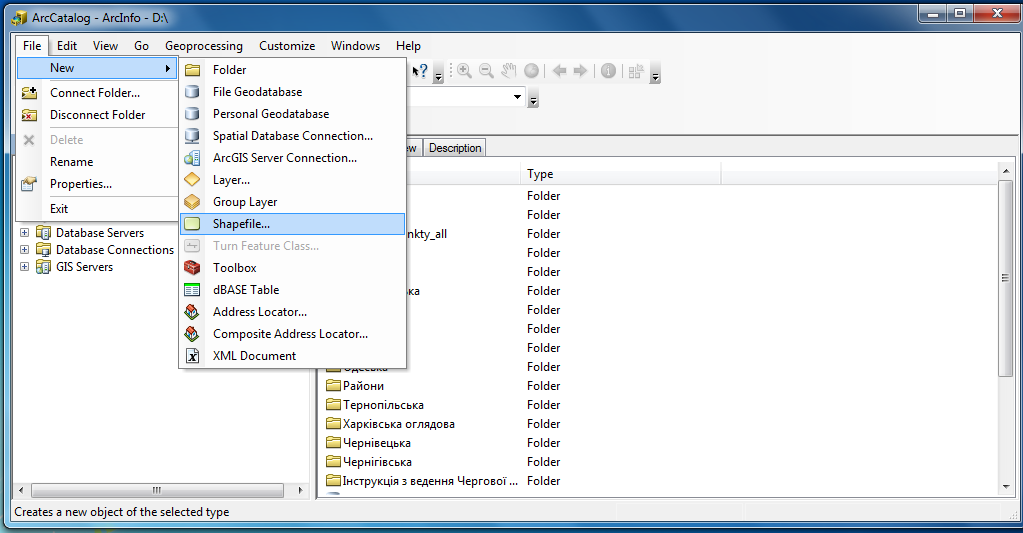Open the Edit menu

tap(67, 46)
